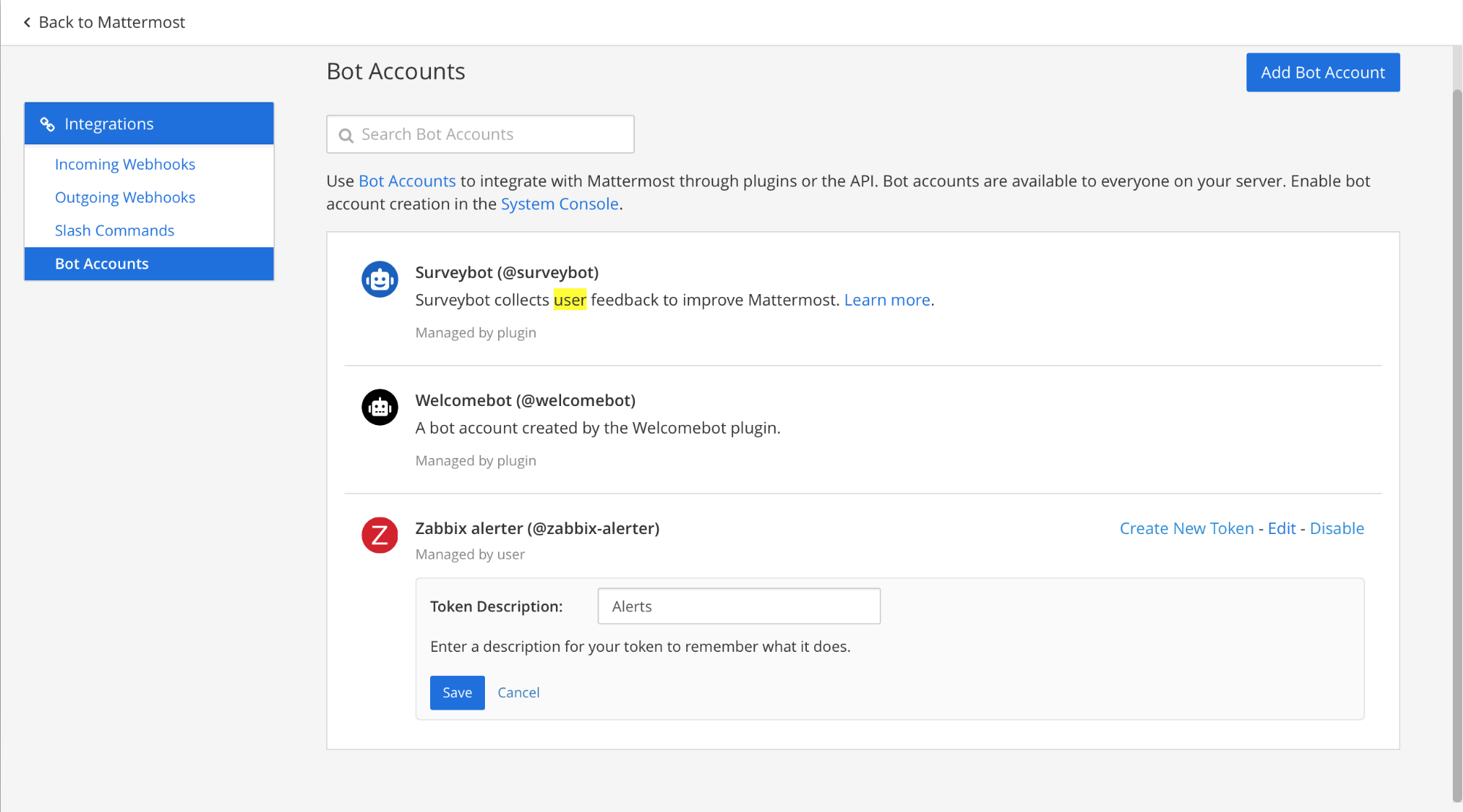Open Outgoing Webhooks section
The width and height of the screenshot is (1463, 812).
124,198
